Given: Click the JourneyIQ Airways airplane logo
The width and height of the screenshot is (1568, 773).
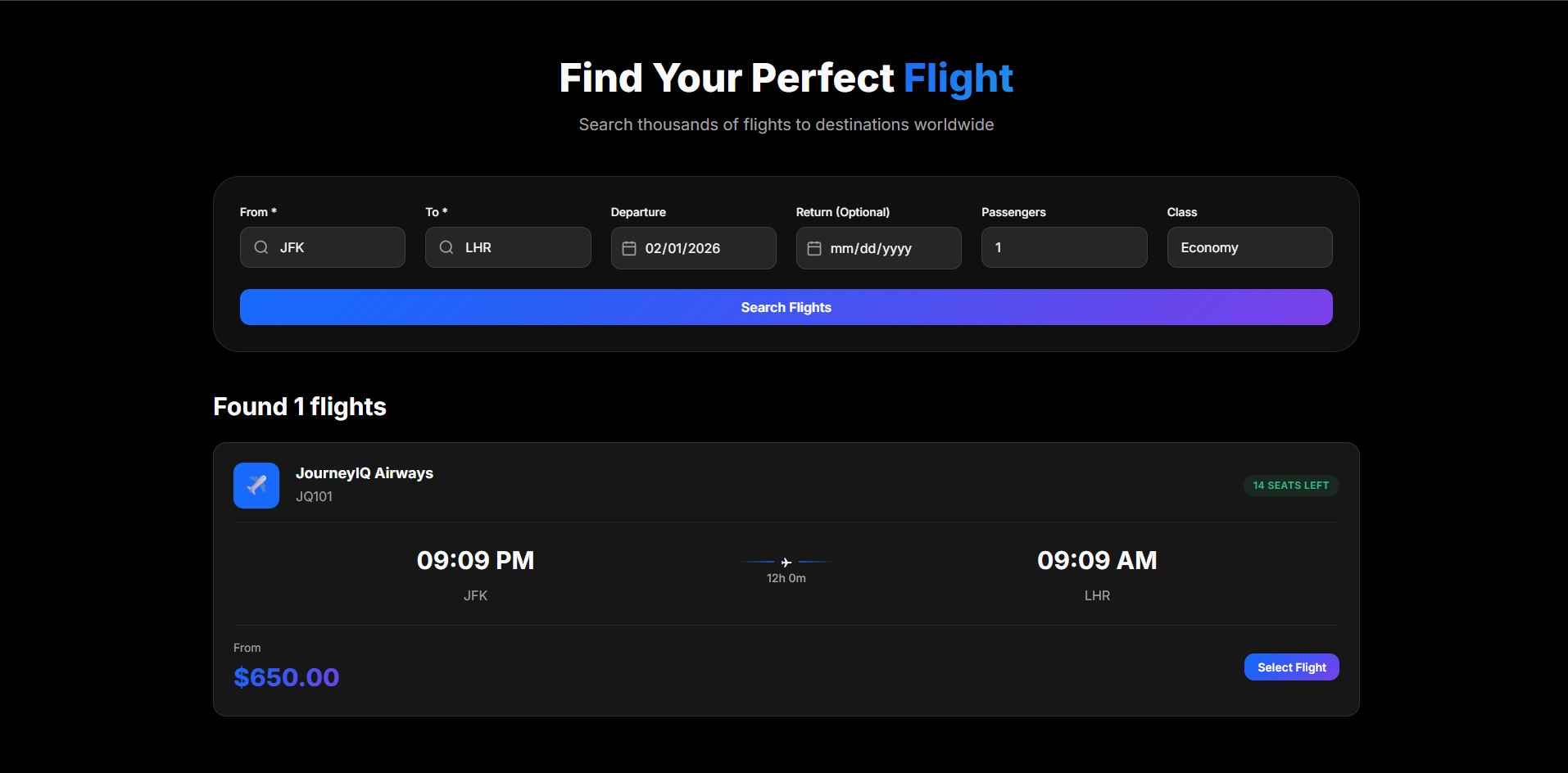Looking at the screenshot, I should [x=256, y=486].
